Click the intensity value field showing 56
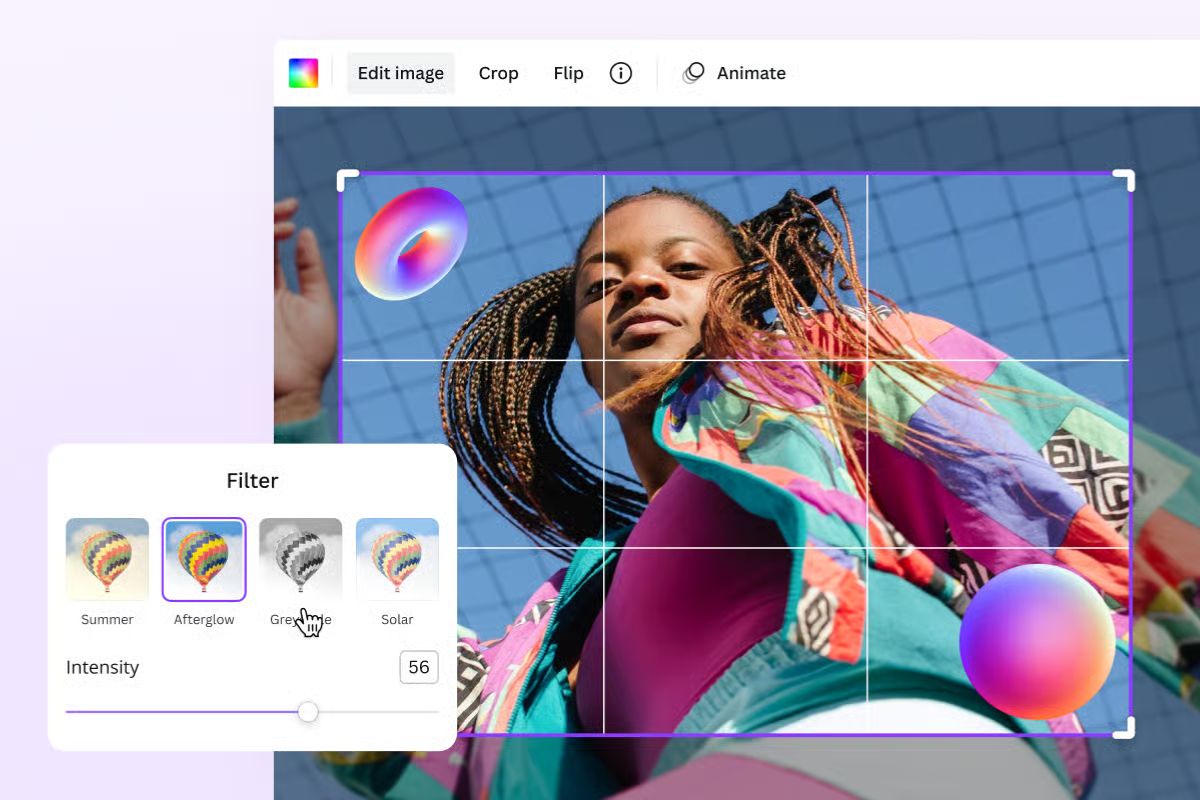The height and width of the screenshot is (800, 1200). tap(419, 667)
